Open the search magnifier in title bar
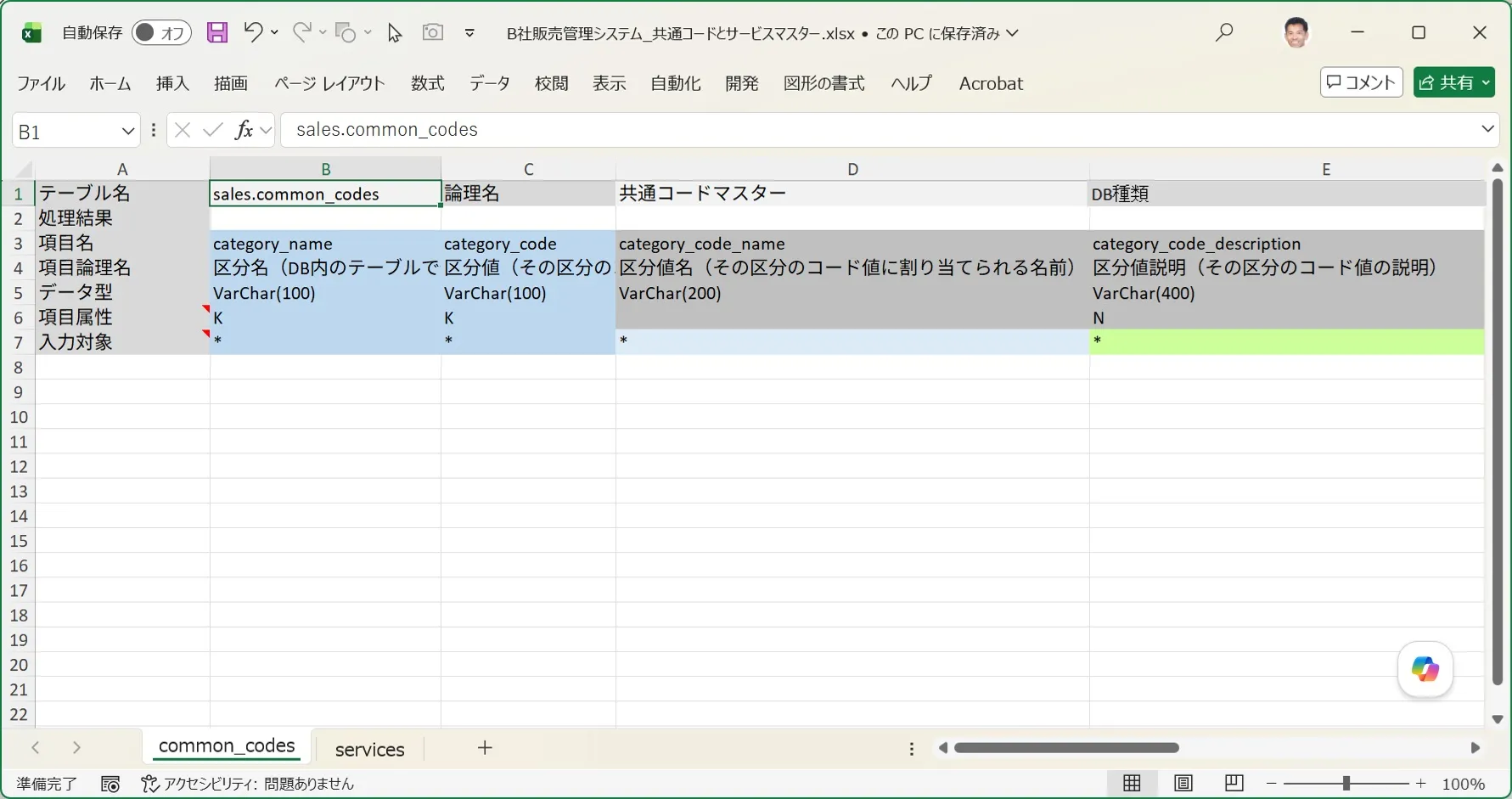1512x799 pixels. click(1224, 32)
